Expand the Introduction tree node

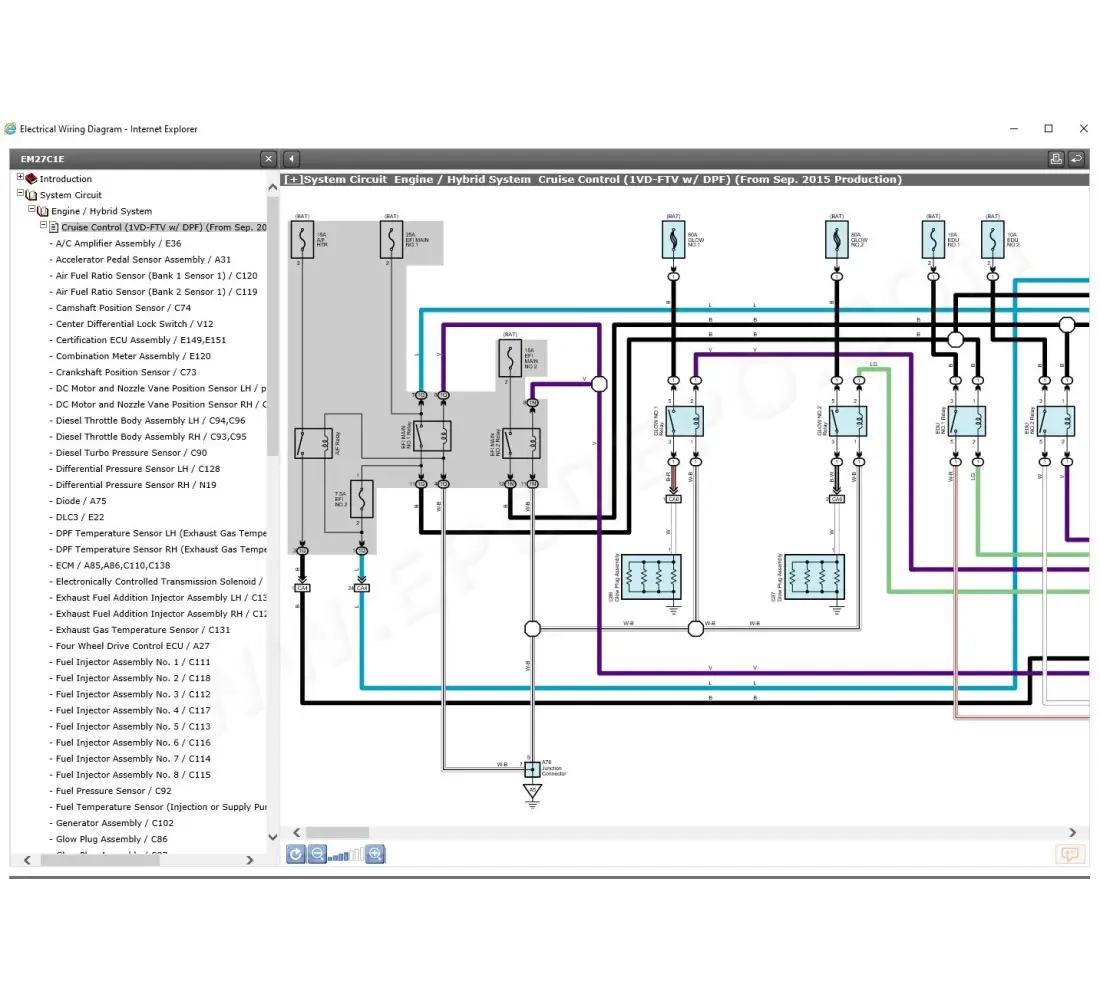point(20,178)
